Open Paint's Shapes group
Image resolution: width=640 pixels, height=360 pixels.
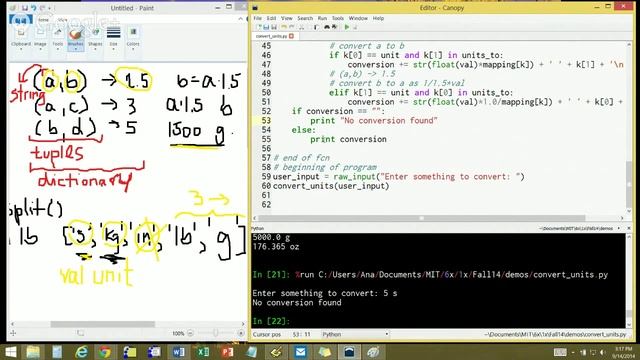click(95, 39)
